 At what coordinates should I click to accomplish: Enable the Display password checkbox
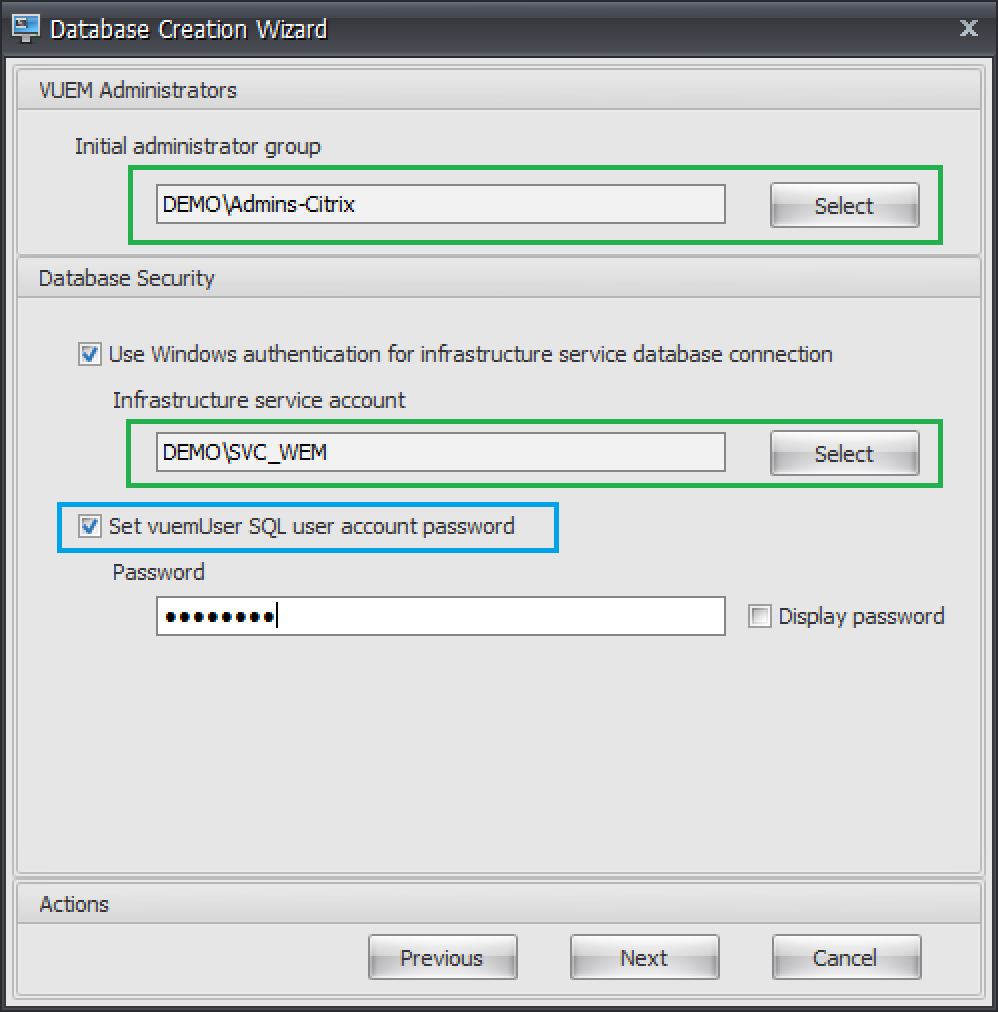(x=760, y=617)
